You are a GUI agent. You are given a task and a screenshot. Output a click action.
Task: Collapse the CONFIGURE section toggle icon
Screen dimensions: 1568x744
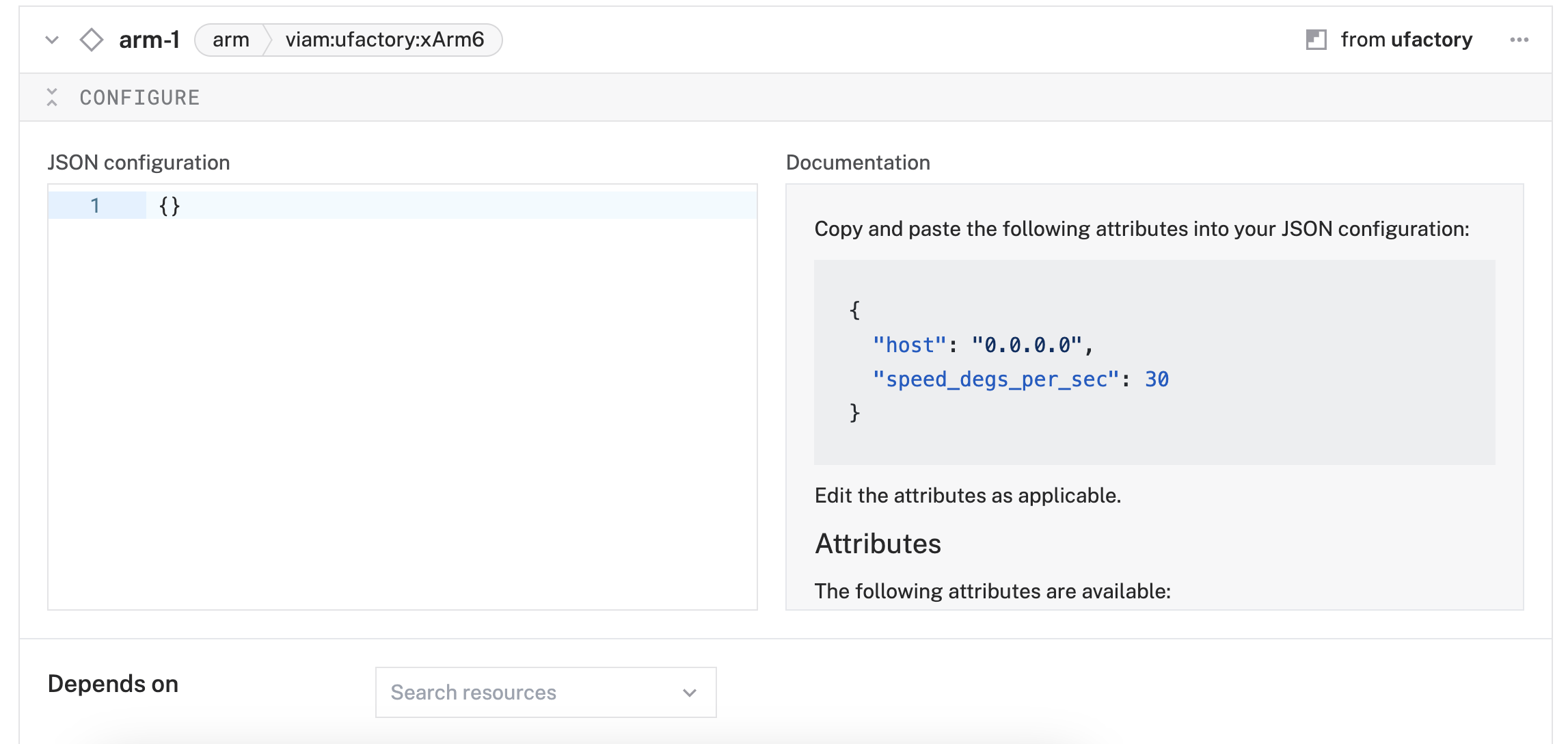(52, 97)
